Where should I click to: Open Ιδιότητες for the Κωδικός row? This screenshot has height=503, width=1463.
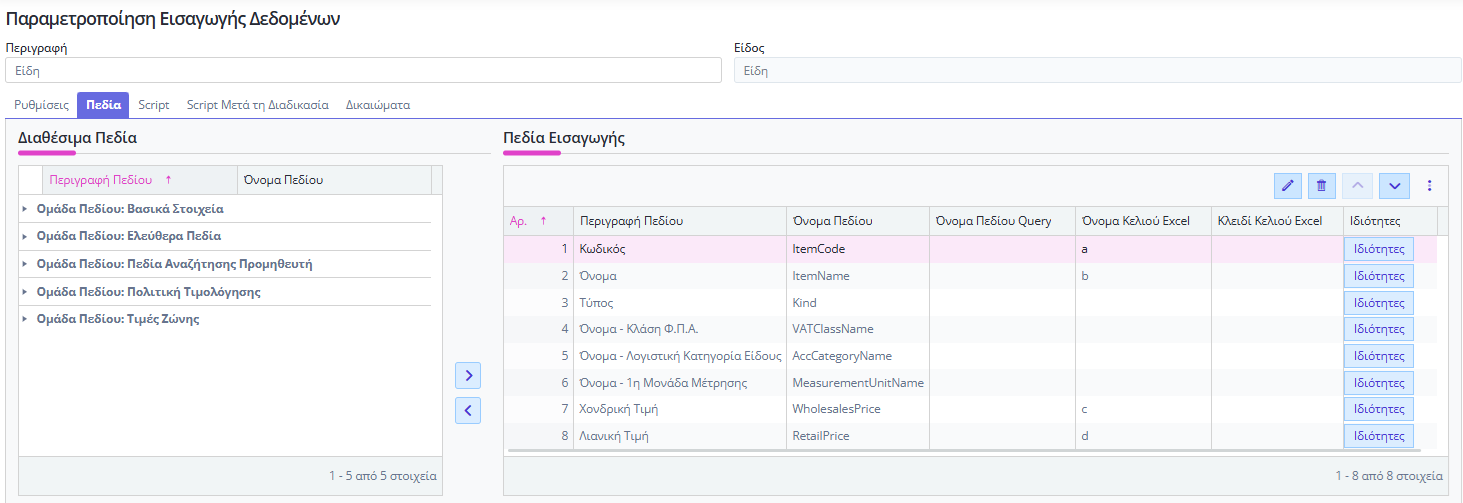click(x=1379, y=249)
